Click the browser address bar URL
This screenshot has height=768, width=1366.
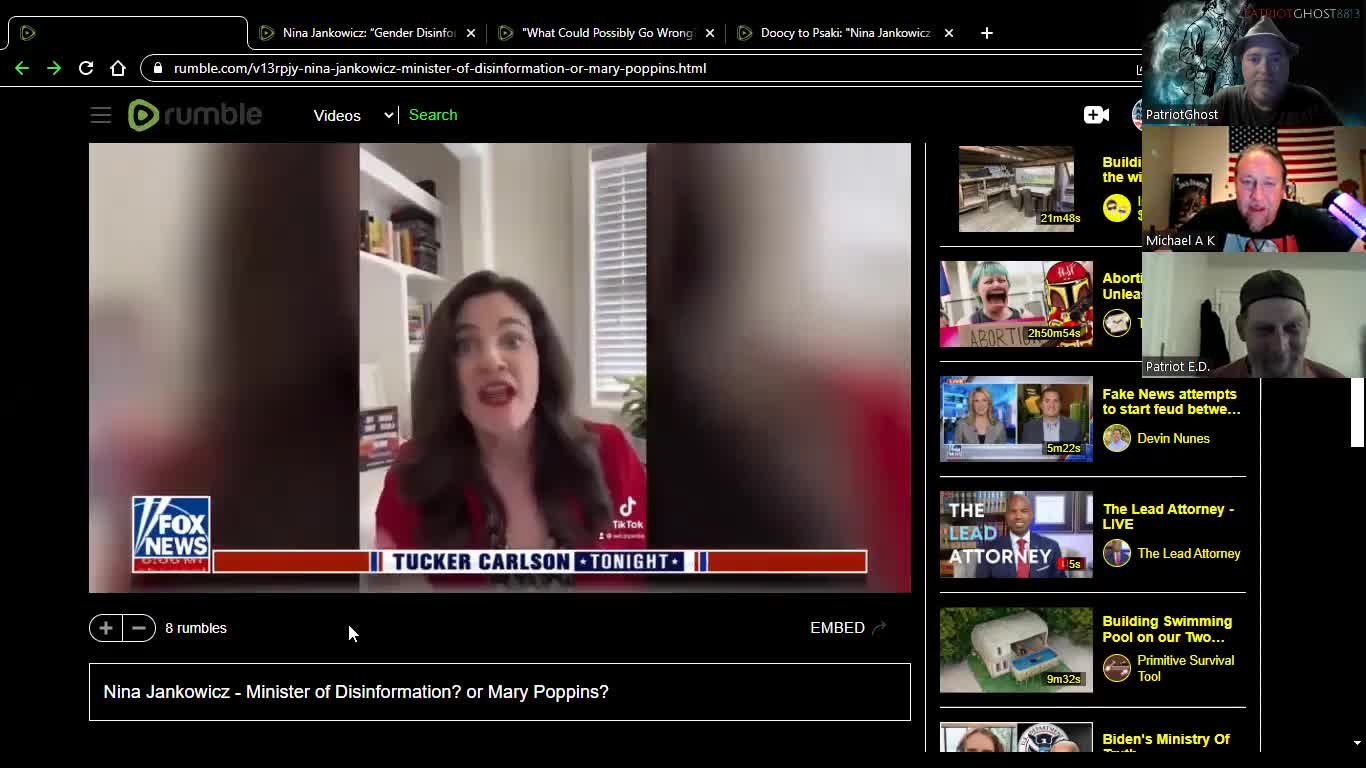tap(440, 68)
